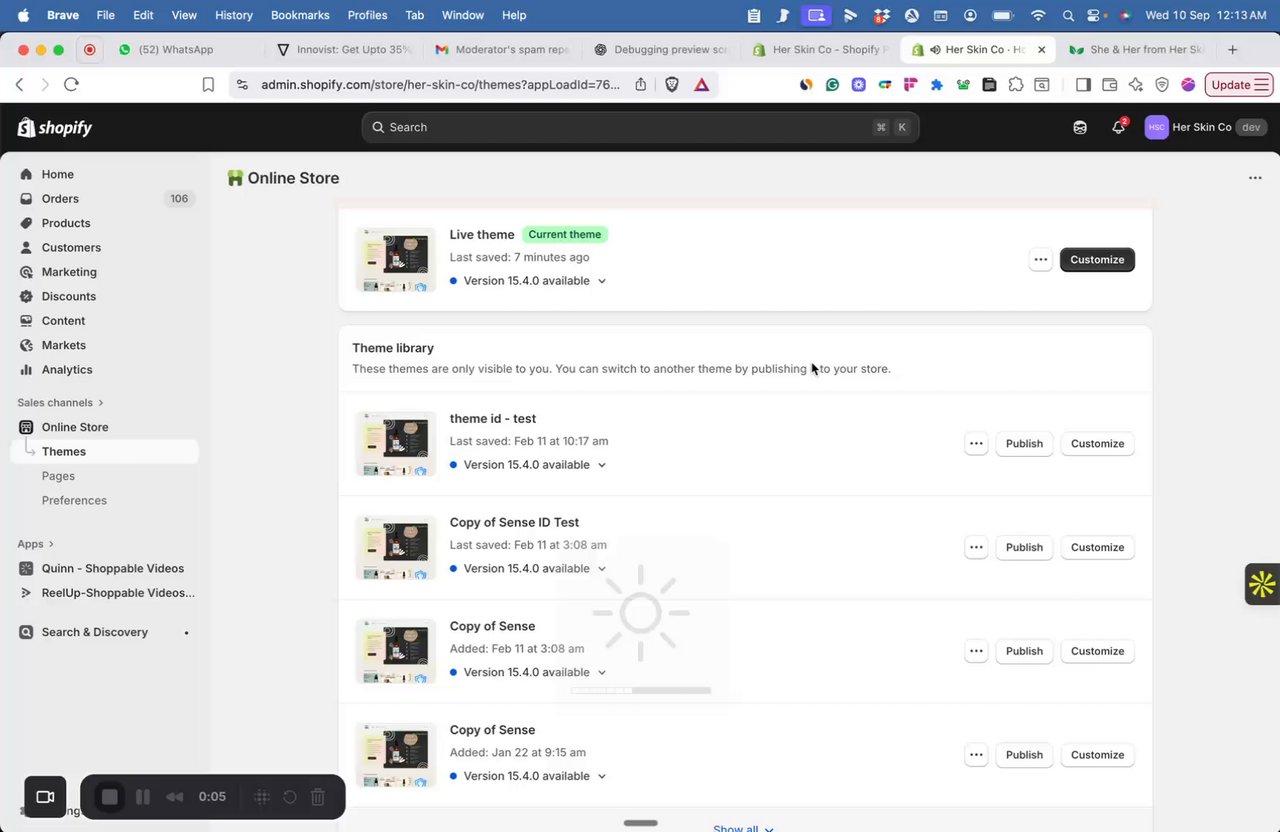Image resolution: width=1280 pixels, height=832 pixels.
Task: Toggle the recorder camera button
Action: [45, 797]
